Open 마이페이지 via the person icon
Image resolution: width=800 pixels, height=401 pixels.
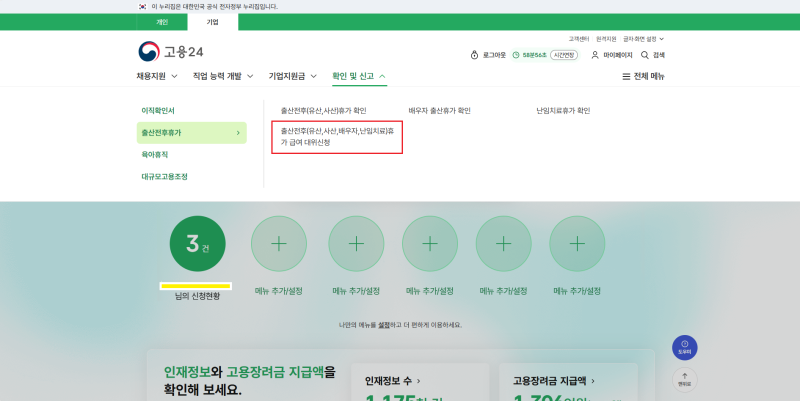click(x=595, y=55)
